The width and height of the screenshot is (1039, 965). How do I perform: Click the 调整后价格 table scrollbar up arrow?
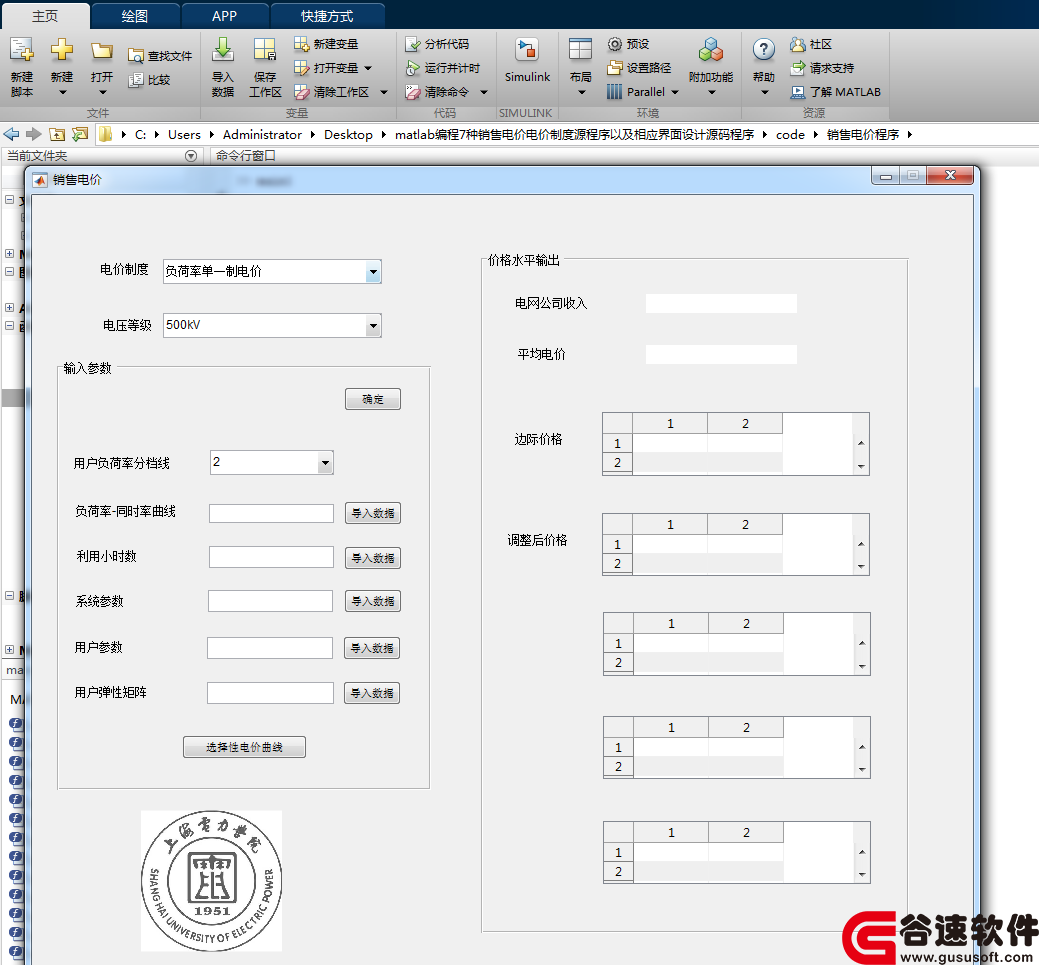[x=861, y=544]
